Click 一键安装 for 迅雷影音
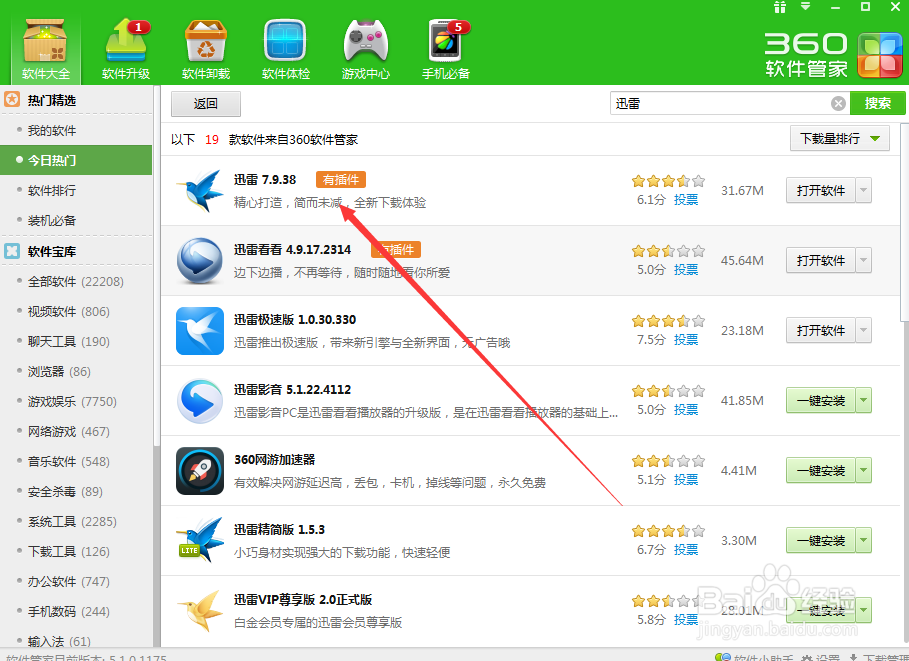This screenshot has height=661, width=909. tap(820, 401)
